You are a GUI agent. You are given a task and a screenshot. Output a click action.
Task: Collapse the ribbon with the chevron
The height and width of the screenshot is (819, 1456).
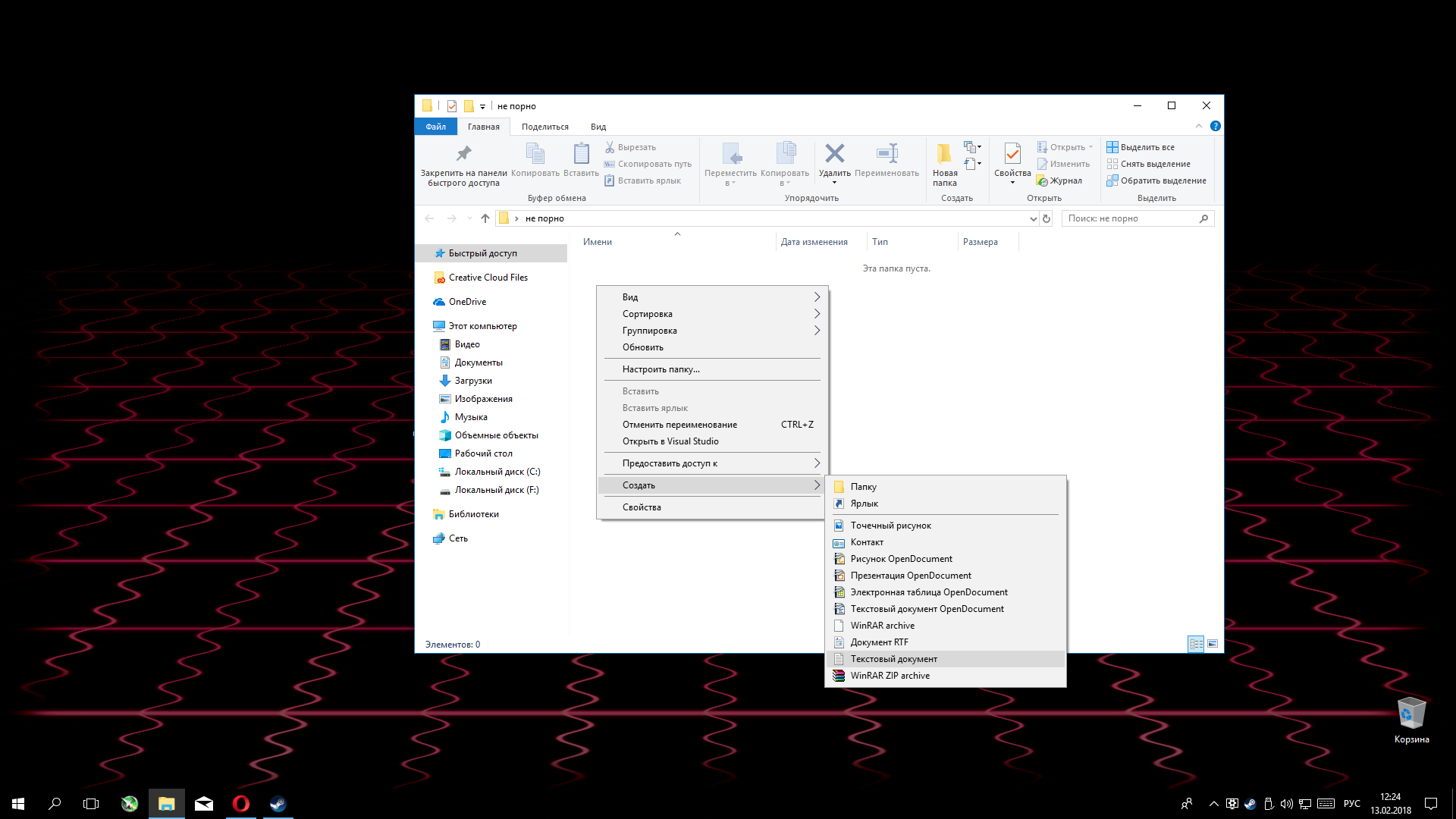pos(1199,126)
